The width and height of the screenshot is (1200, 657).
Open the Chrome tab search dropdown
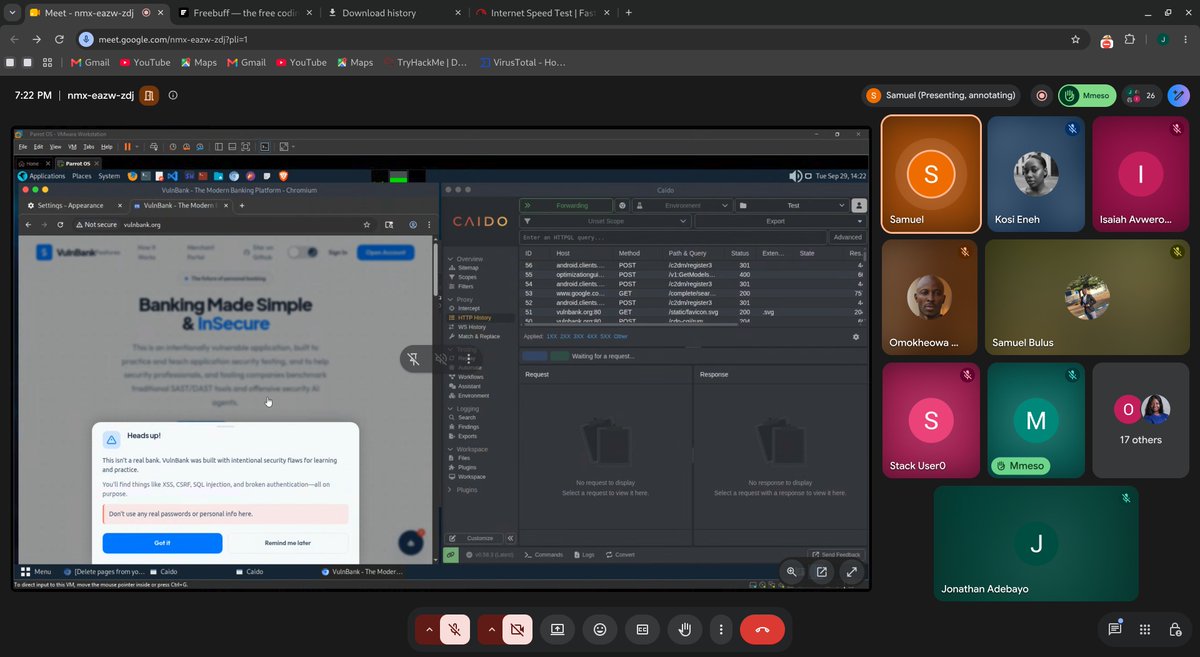pyautogui.click(x=10, y=13)
